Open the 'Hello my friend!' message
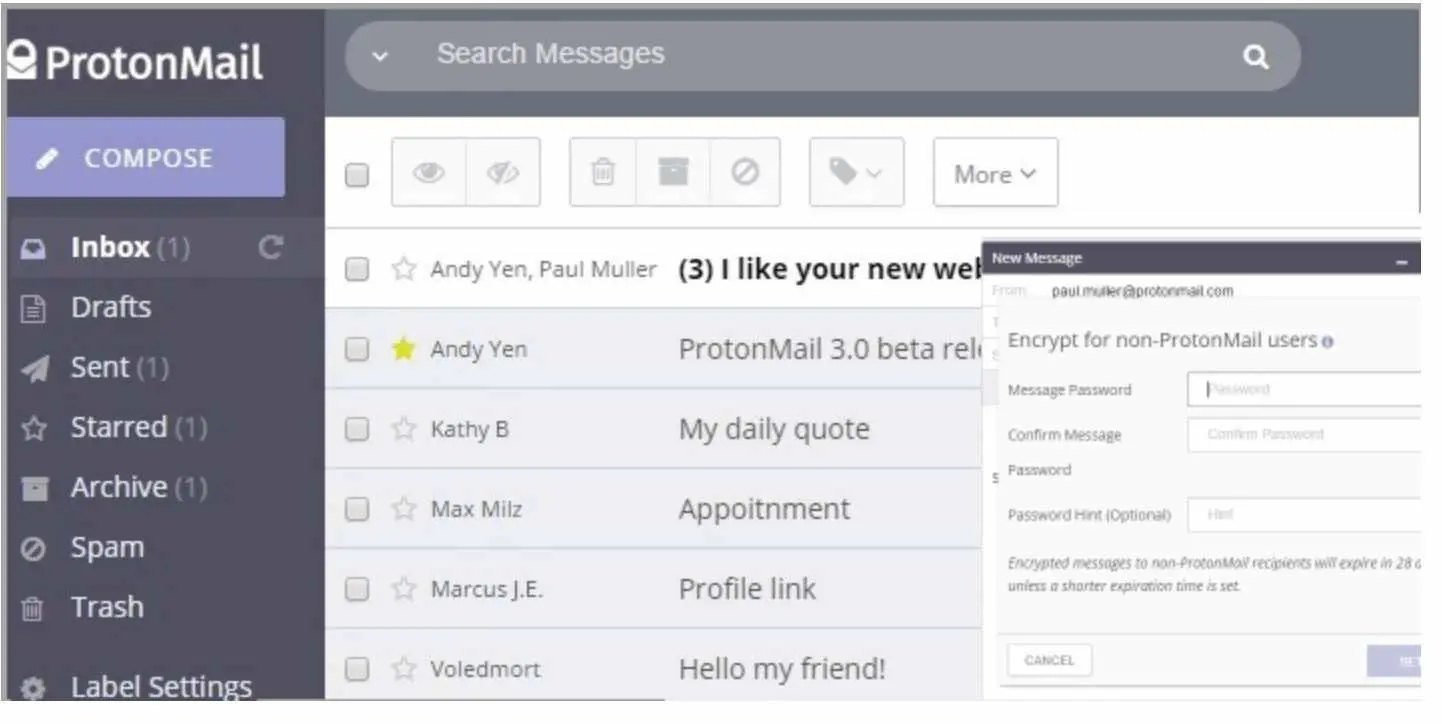 [782, 669]
